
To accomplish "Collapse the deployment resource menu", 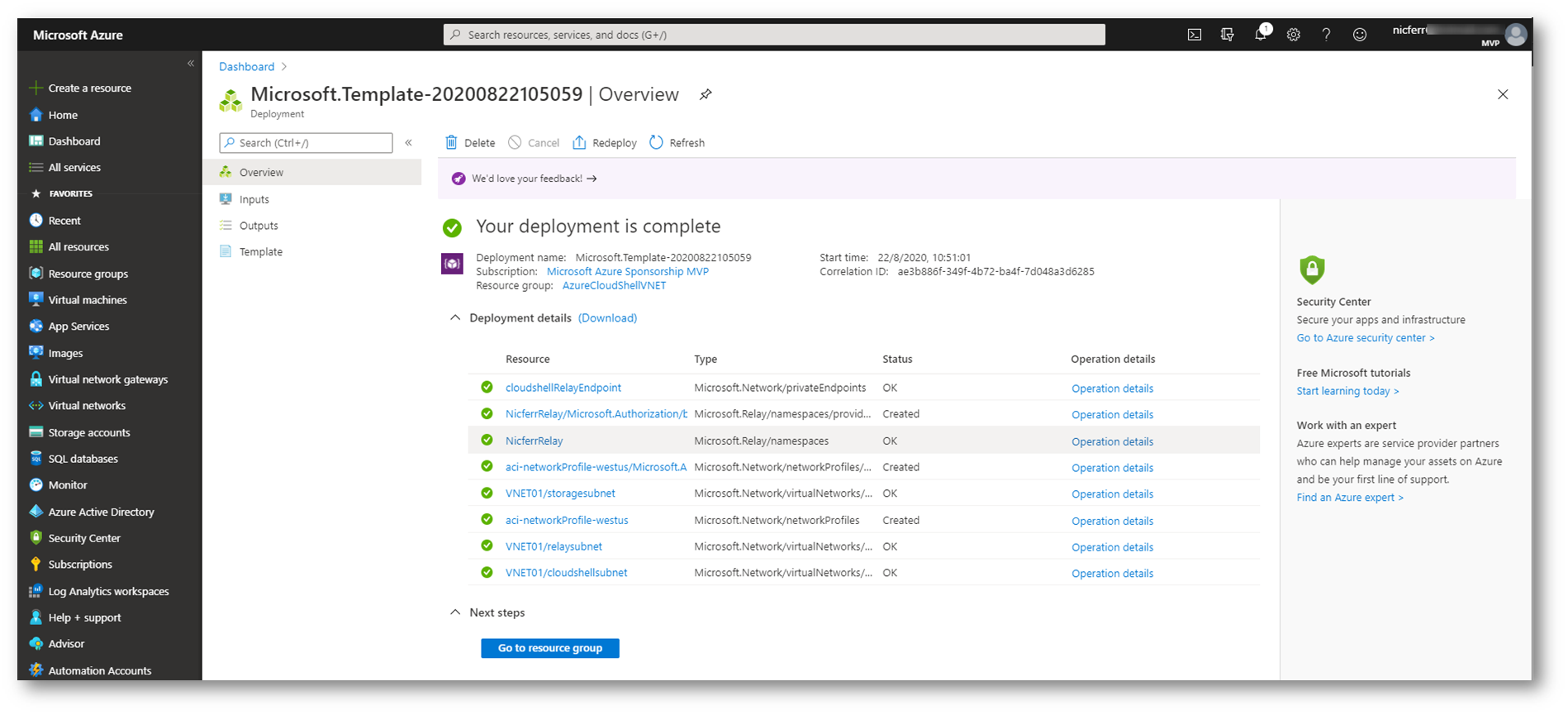I will (408, 142).
